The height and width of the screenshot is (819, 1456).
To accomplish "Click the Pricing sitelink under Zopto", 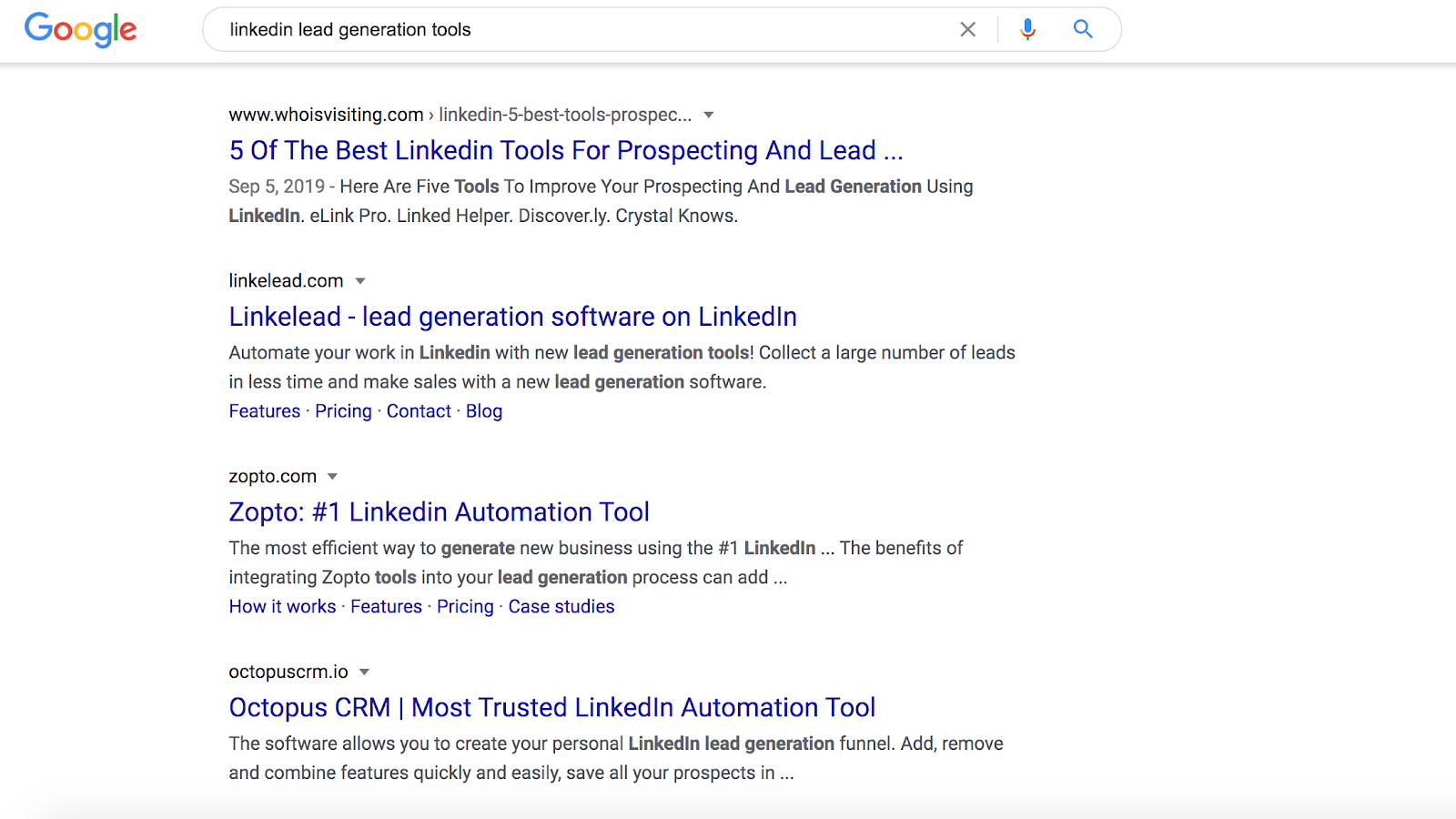I will click(x=465, y=606).
